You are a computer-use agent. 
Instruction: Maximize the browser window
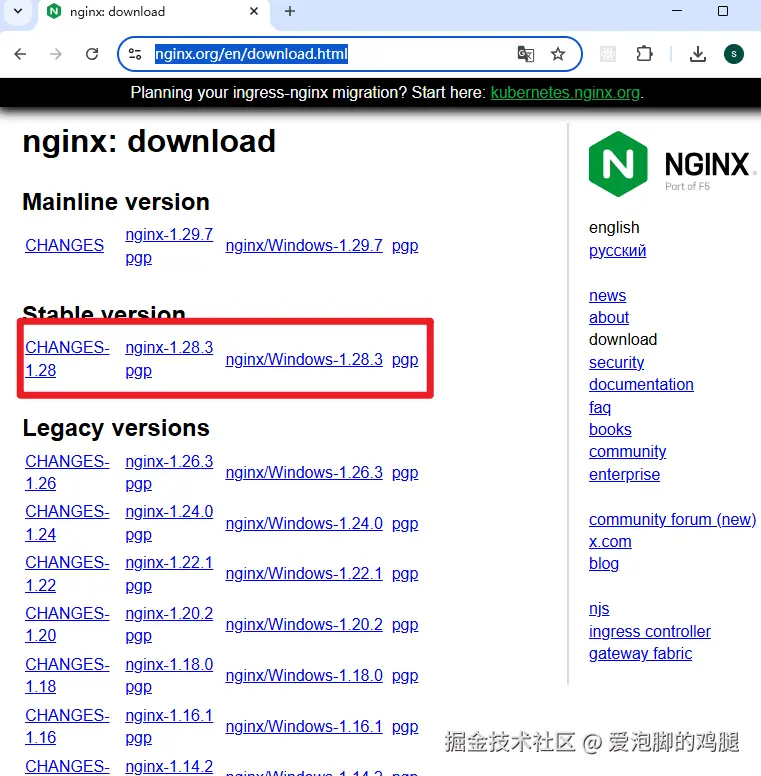click(723, 11)
